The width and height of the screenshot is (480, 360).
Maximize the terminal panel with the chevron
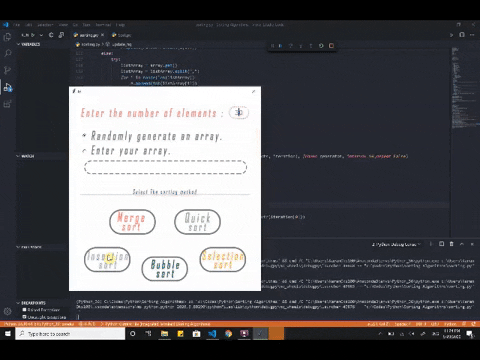pos(462,244)
